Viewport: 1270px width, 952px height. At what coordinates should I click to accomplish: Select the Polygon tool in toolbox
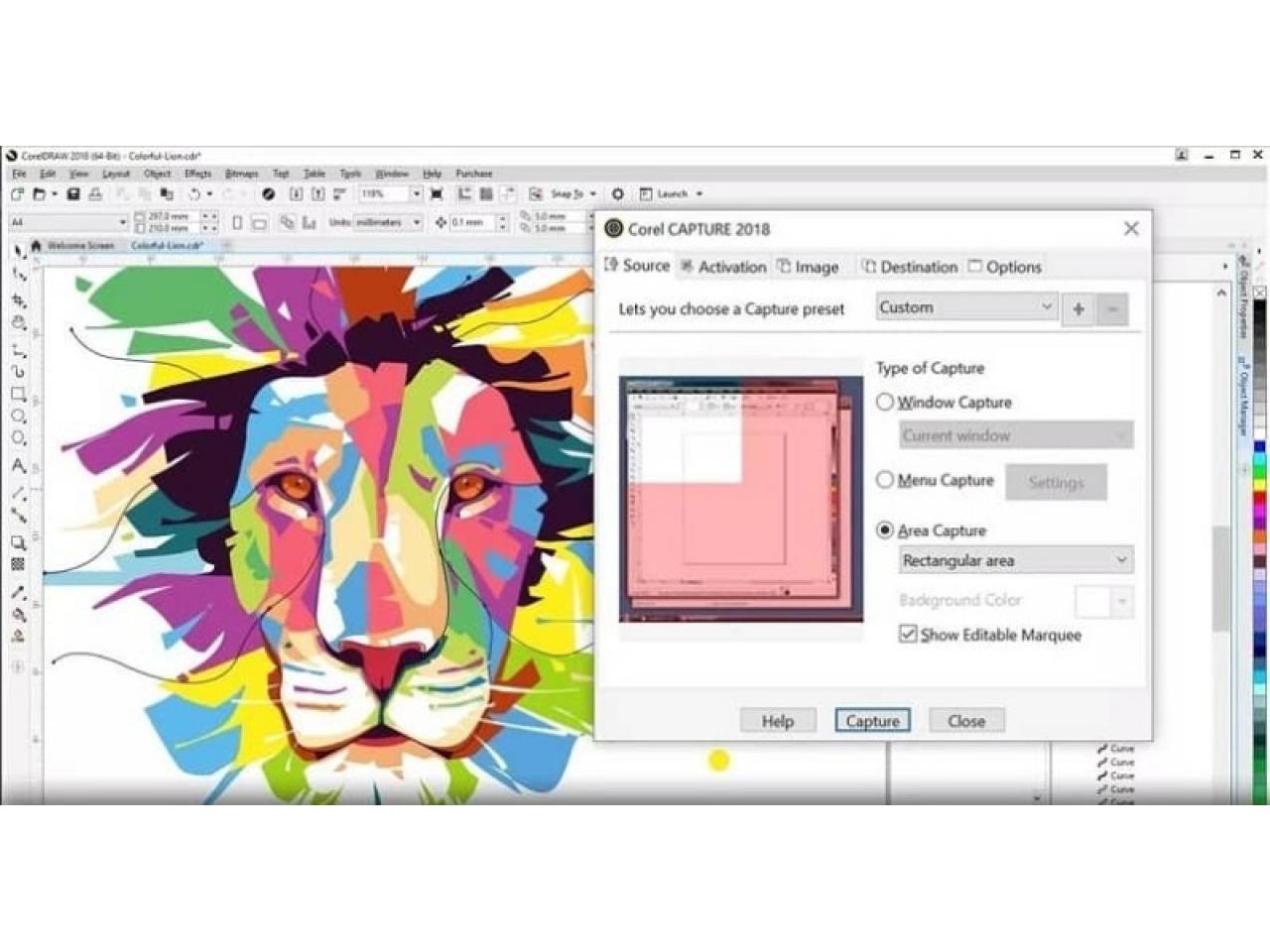point(18,439)
